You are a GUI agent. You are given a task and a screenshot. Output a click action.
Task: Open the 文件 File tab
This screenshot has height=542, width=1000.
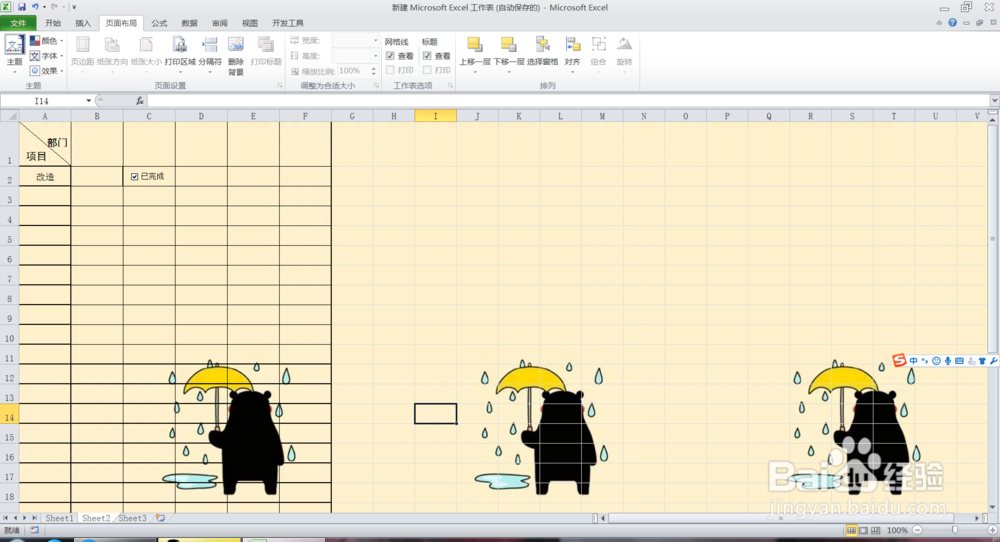click(x=18, y=23)
